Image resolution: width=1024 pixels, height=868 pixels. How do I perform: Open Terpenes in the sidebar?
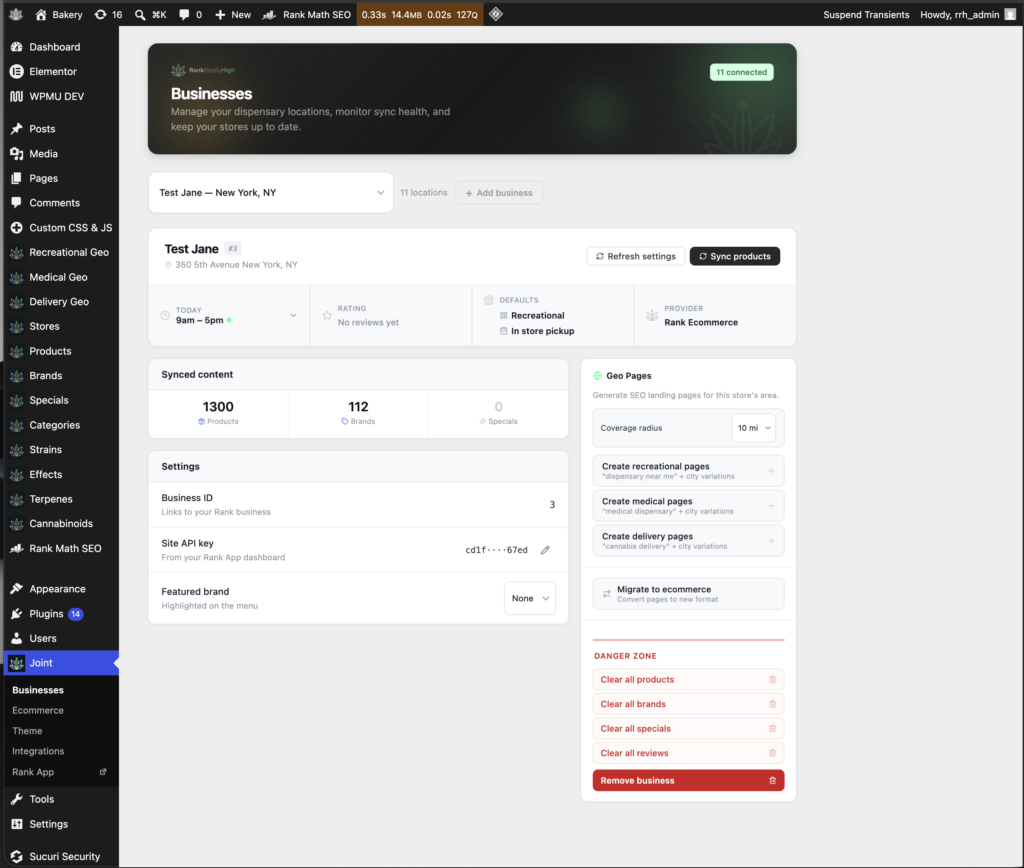51,499
